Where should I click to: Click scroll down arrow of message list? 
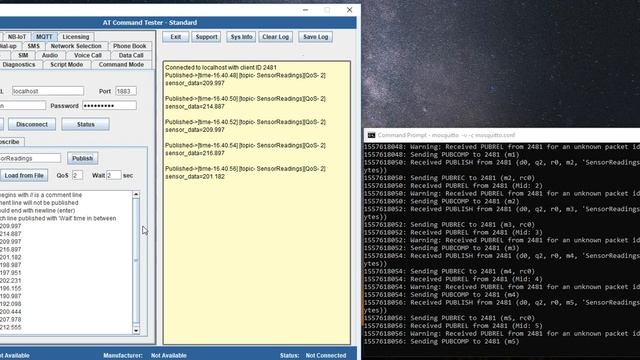click(136, 331)
